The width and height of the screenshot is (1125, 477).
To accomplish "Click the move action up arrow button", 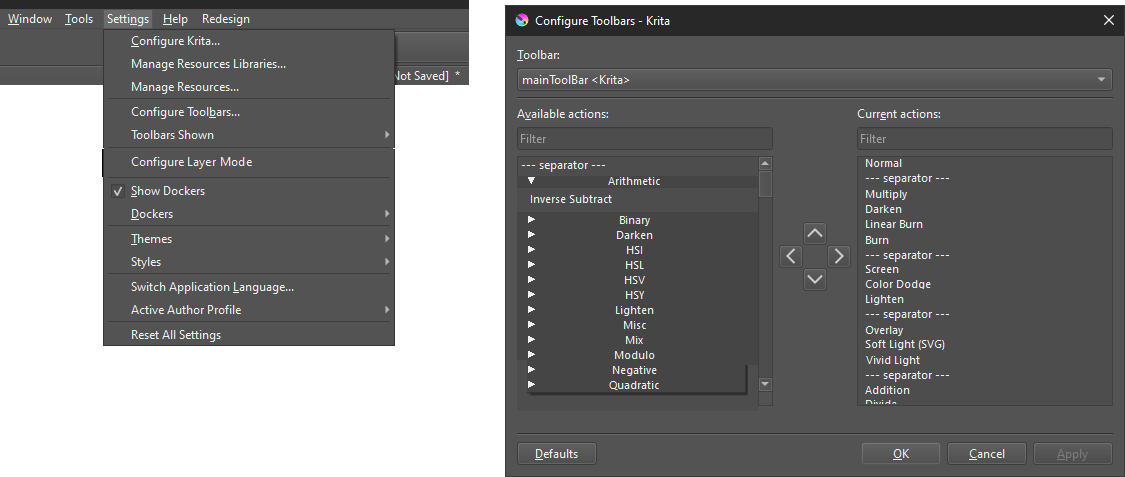I will click(815, 233).
